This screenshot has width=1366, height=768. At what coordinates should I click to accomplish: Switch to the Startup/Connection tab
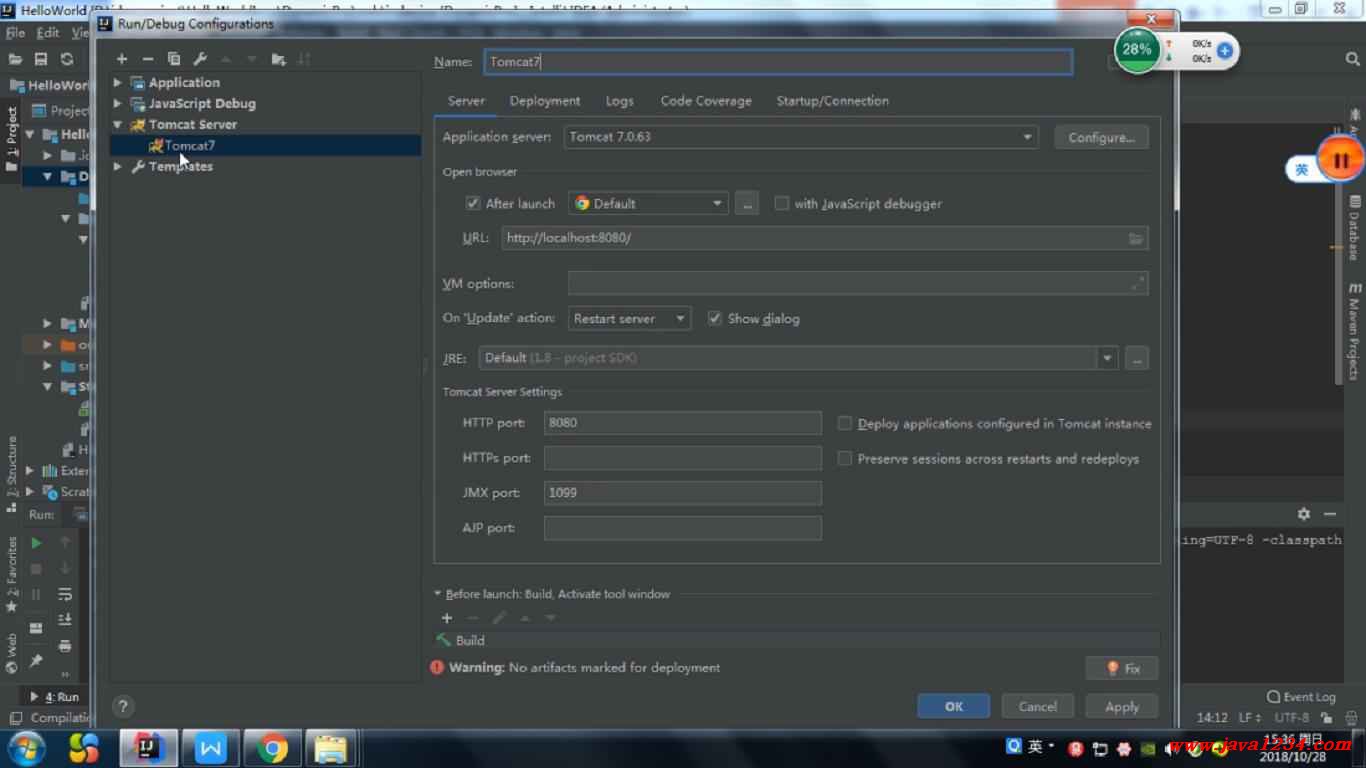click(x=832, y=101)
